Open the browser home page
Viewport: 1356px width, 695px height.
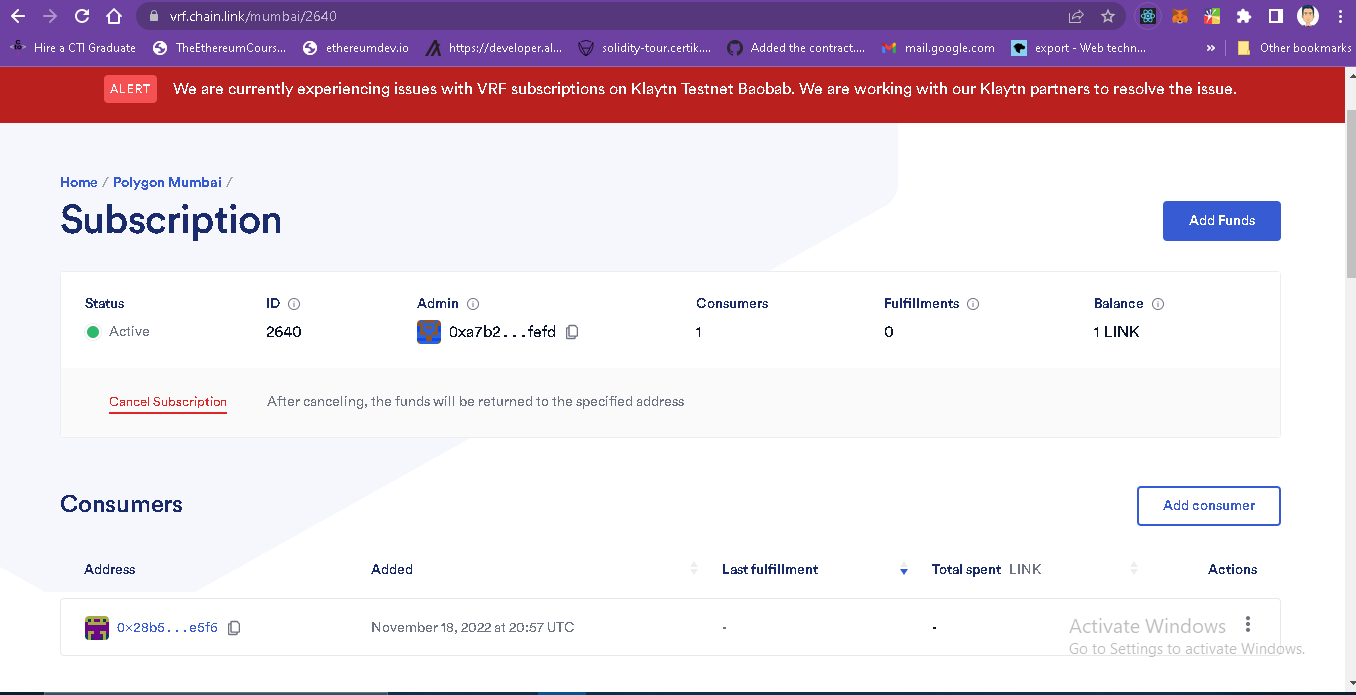click(x=114, y=16)
